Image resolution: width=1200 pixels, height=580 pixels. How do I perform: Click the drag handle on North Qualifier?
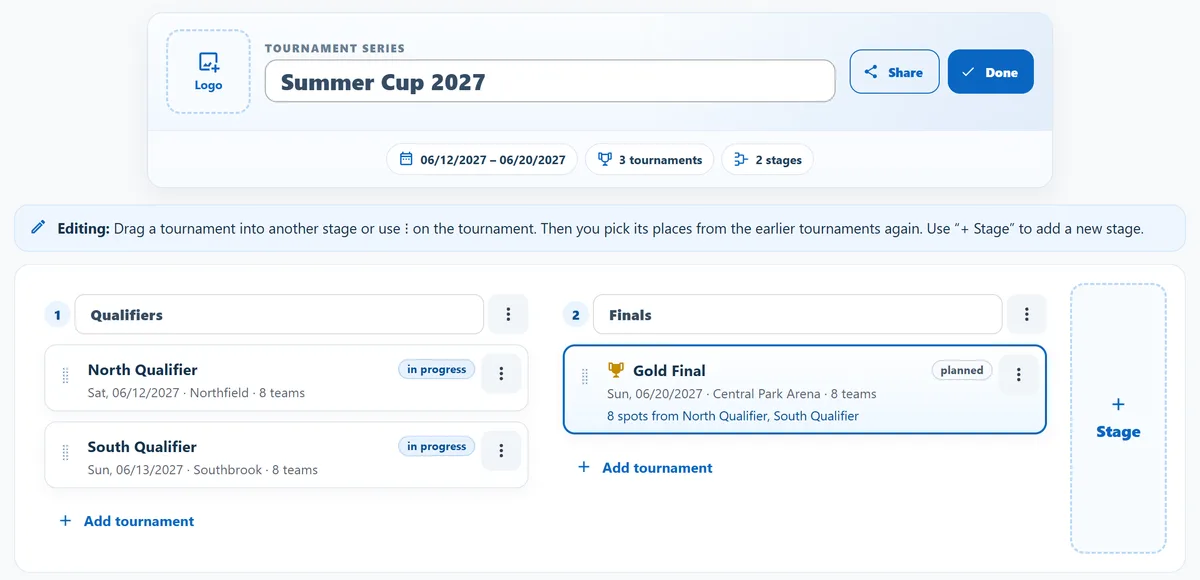pyautogui.click(x=66, y=376)
